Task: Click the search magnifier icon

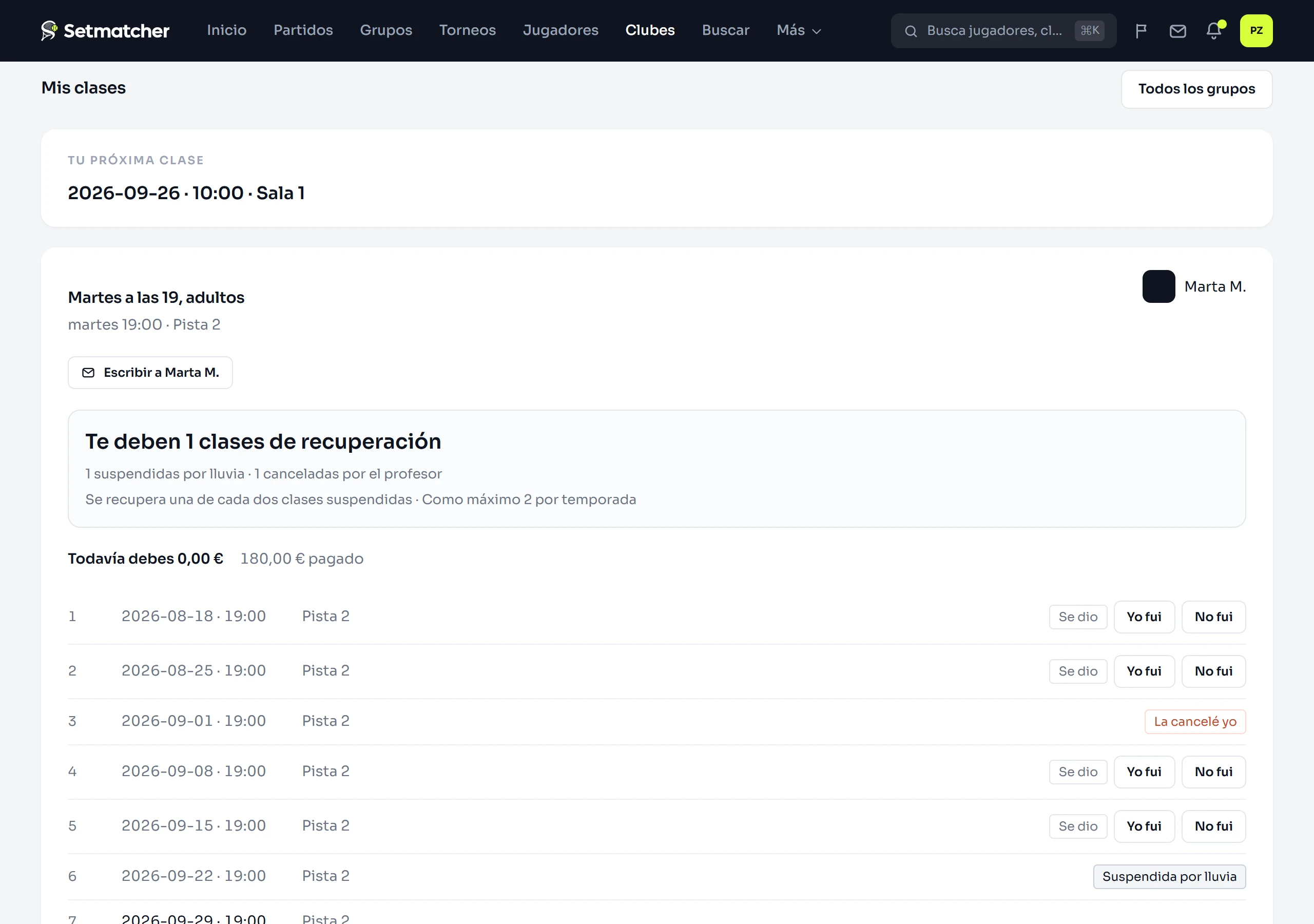Action: (x=911, y=31)
